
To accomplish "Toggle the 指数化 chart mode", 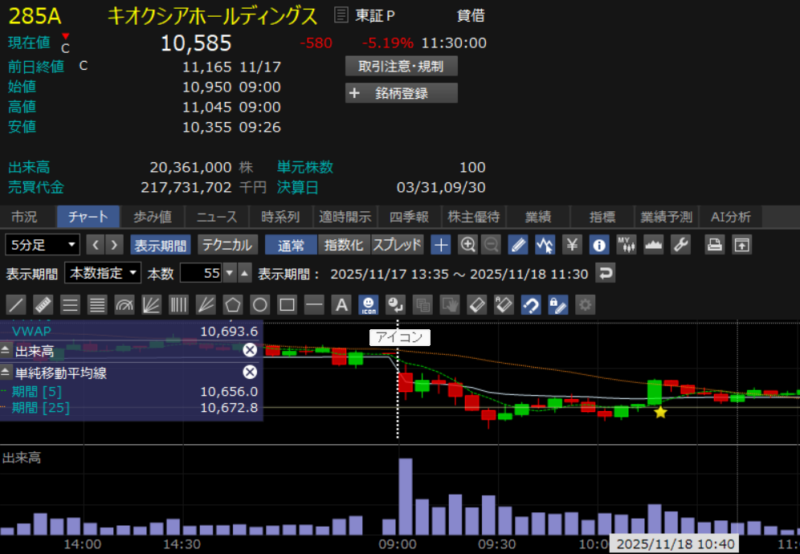I will click(x=344, y=245).
